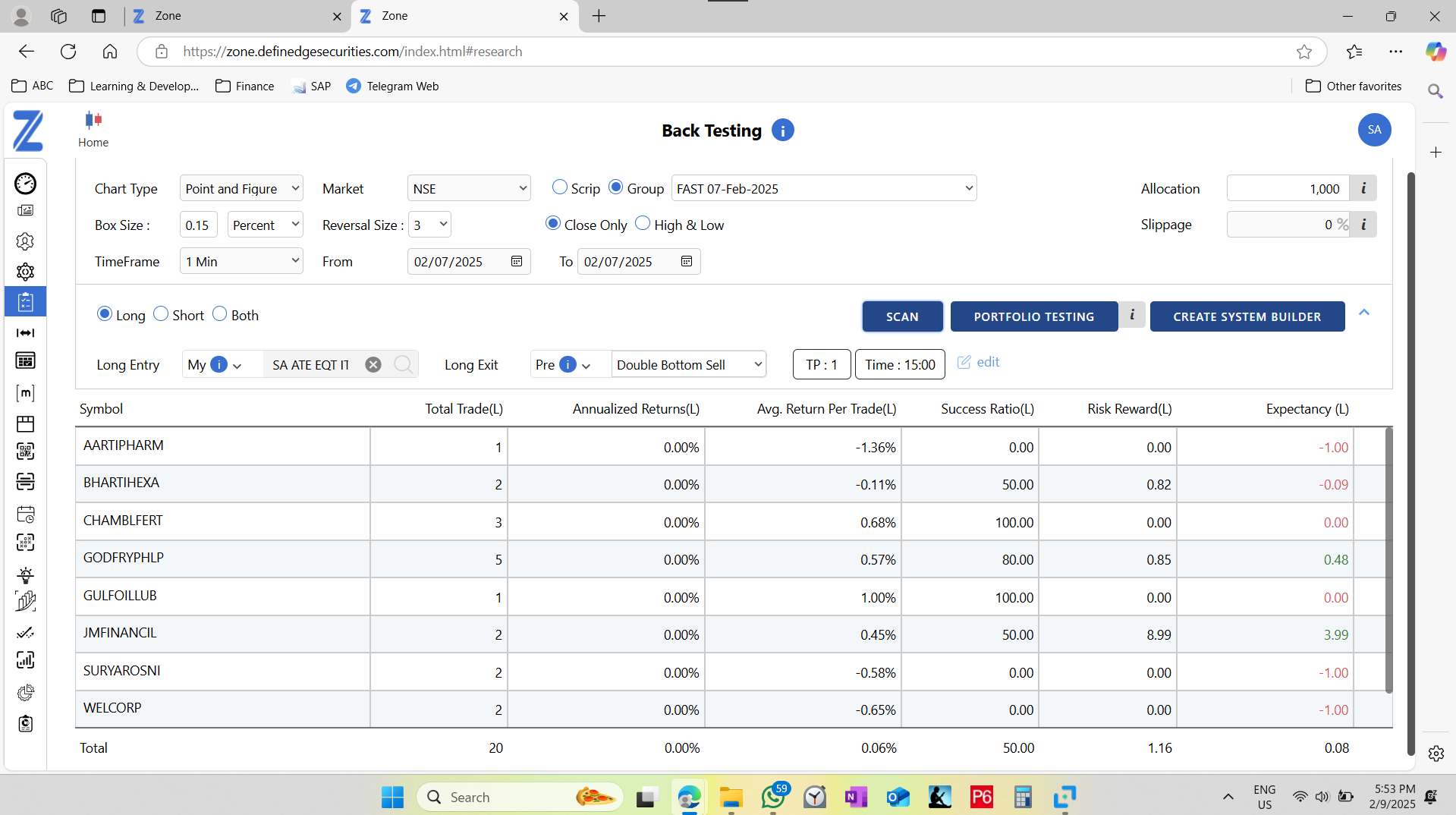The height and width of the screenshot is (815, 1456).
Task: Choose High & Low price option
Action: 643,223
